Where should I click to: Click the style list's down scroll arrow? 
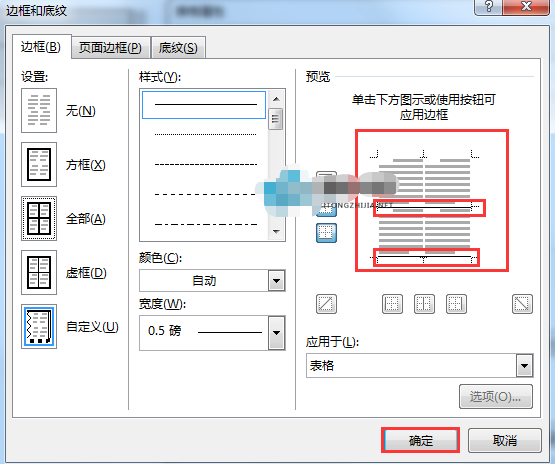(x=276, y=232)
